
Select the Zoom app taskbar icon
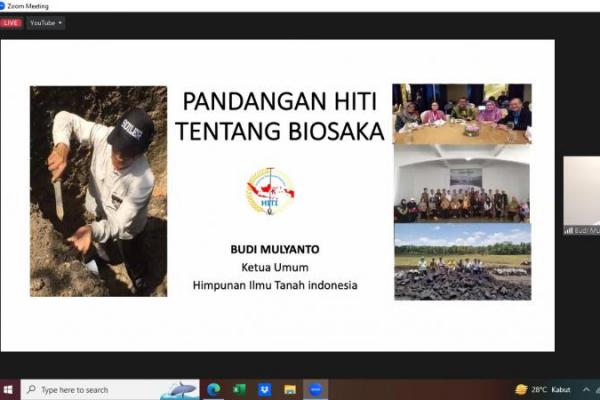click(x=316, y=390)
